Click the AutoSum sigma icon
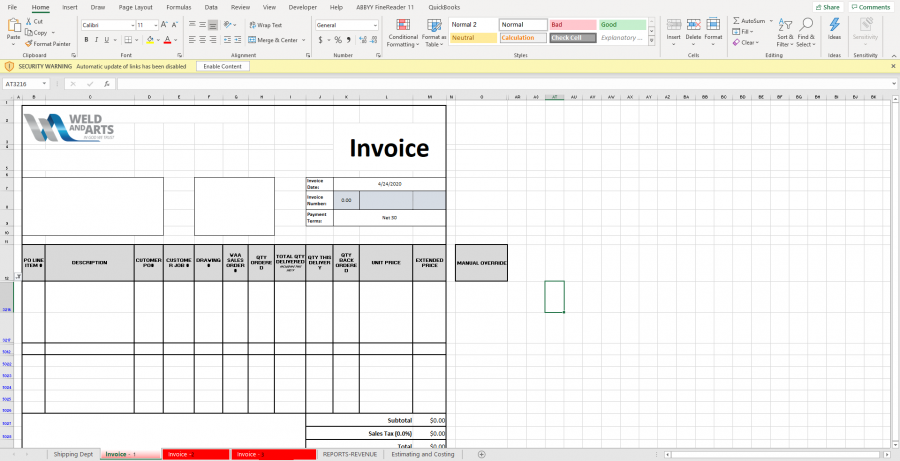Viewport: 900px width, 461px height. (736, 21)
